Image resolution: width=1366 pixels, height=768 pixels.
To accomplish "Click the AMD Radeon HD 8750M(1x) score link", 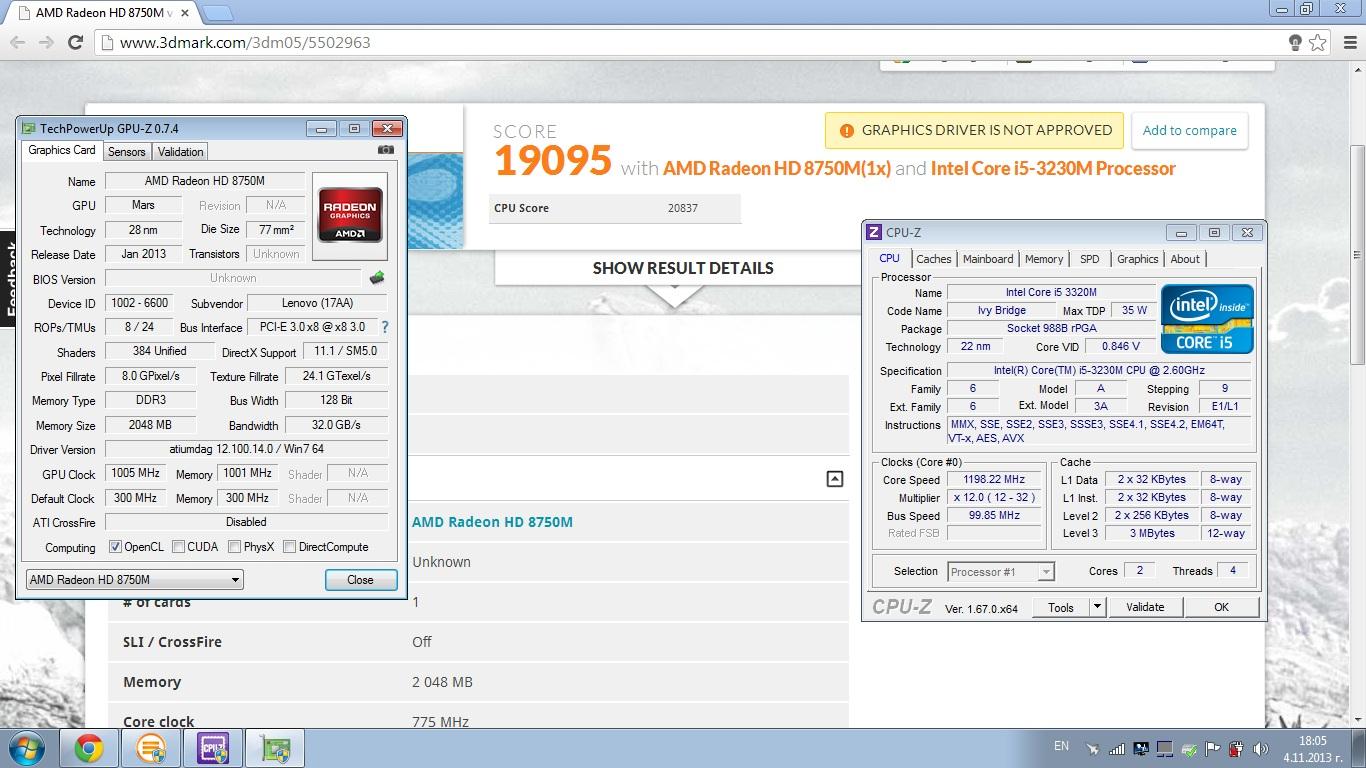I will coord(777,168).
